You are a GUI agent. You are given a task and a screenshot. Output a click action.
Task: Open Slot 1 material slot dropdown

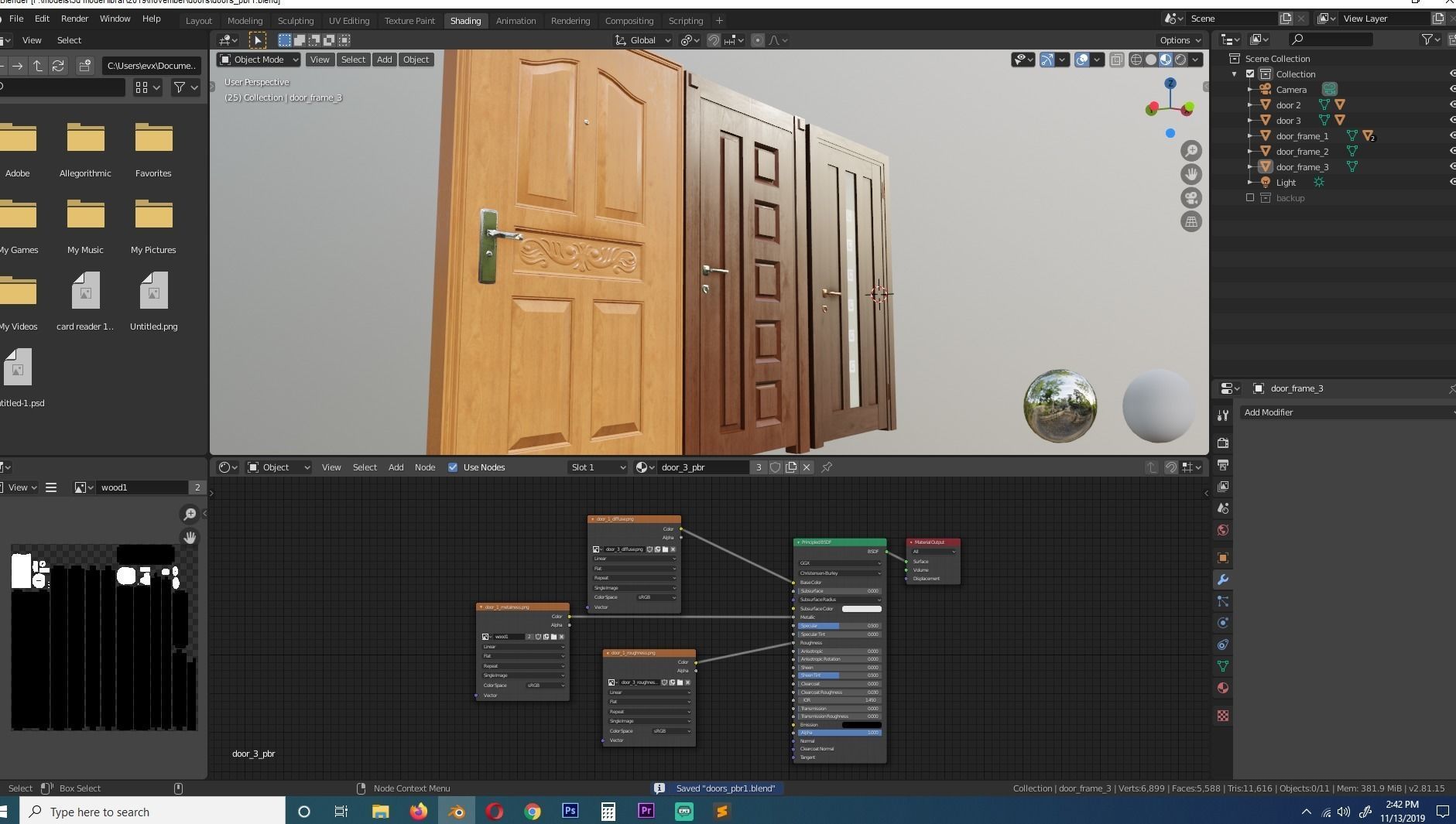[x=597, y=467]
